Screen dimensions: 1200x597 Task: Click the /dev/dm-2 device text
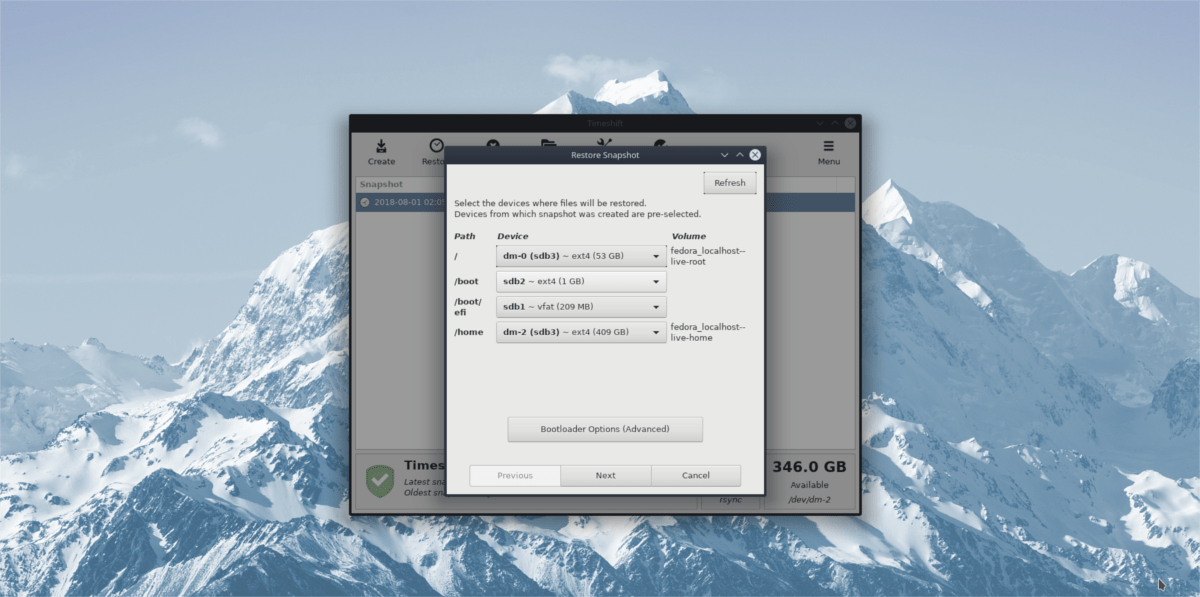point(810,499)
